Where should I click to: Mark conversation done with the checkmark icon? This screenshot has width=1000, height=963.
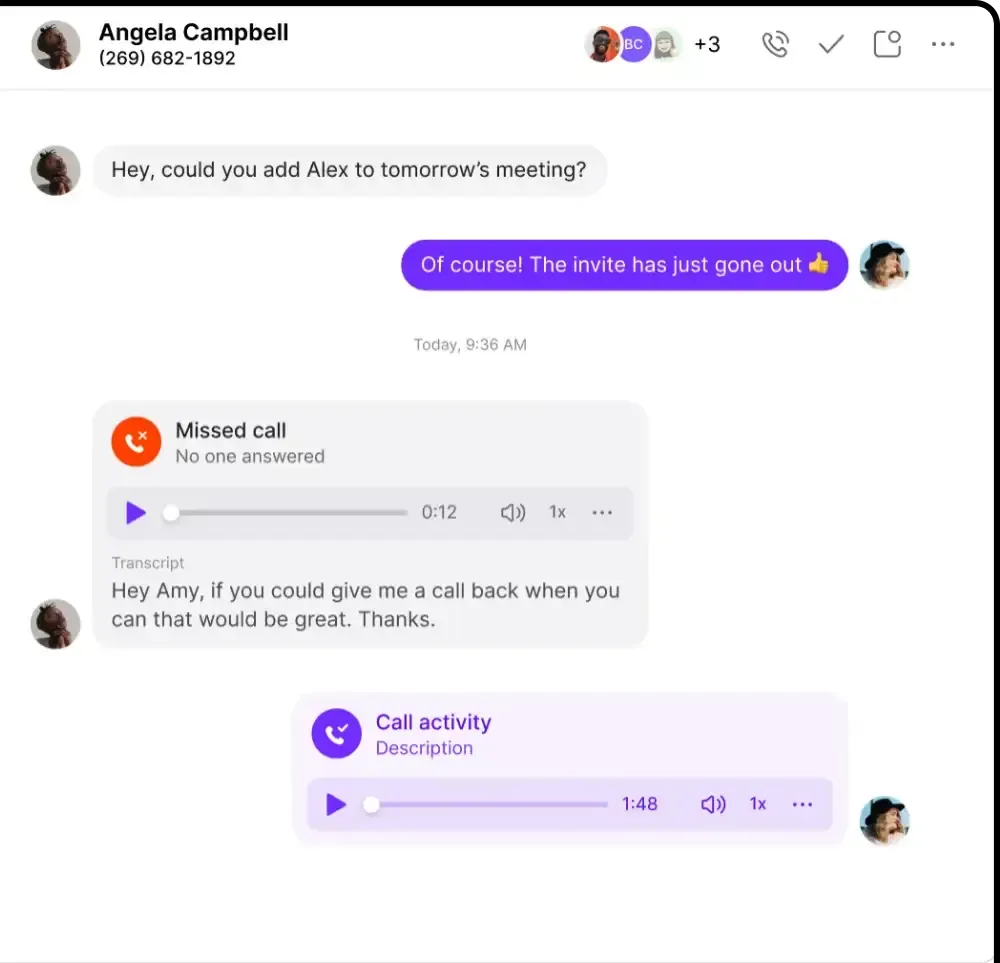coord(831,44)
